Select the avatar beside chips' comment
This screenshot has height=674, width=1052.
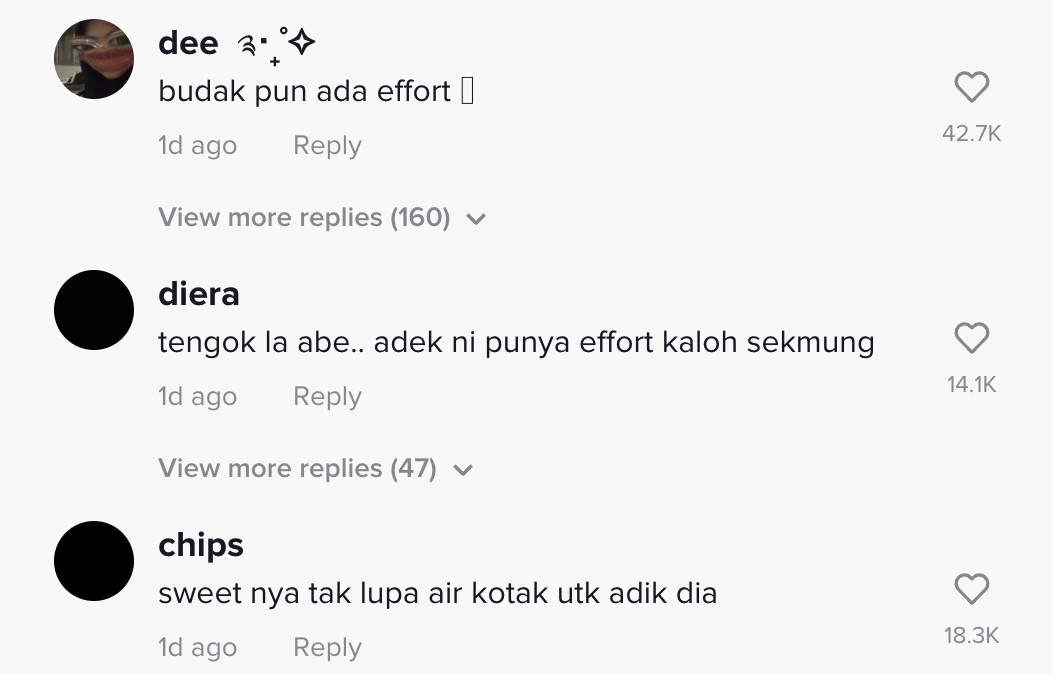coord(93,561)
